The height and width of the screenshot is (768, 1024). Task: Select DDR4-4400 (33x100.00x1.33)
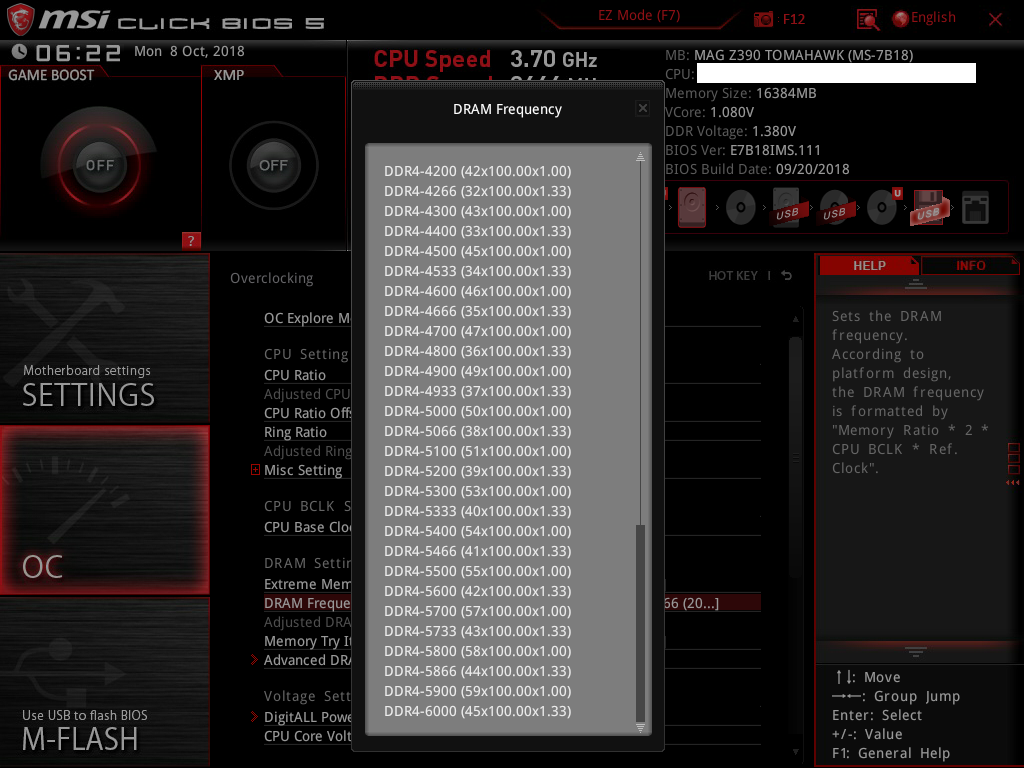[x=477, y=231]
